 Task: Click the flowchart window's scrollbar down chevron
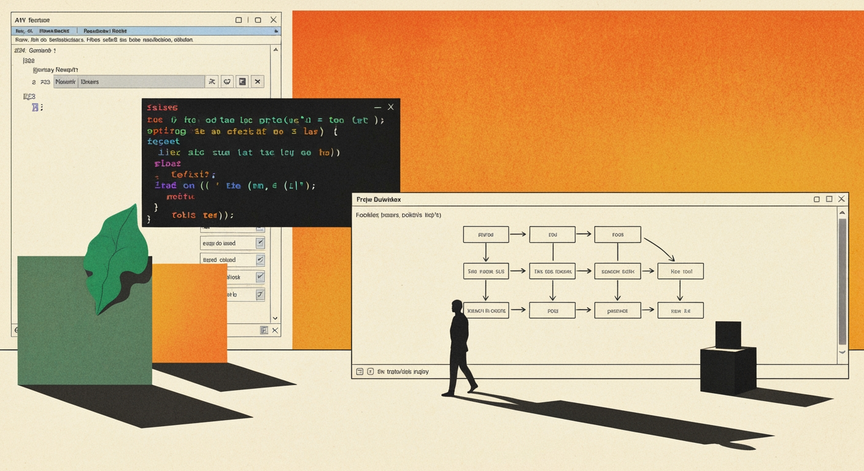coord(842,352)
